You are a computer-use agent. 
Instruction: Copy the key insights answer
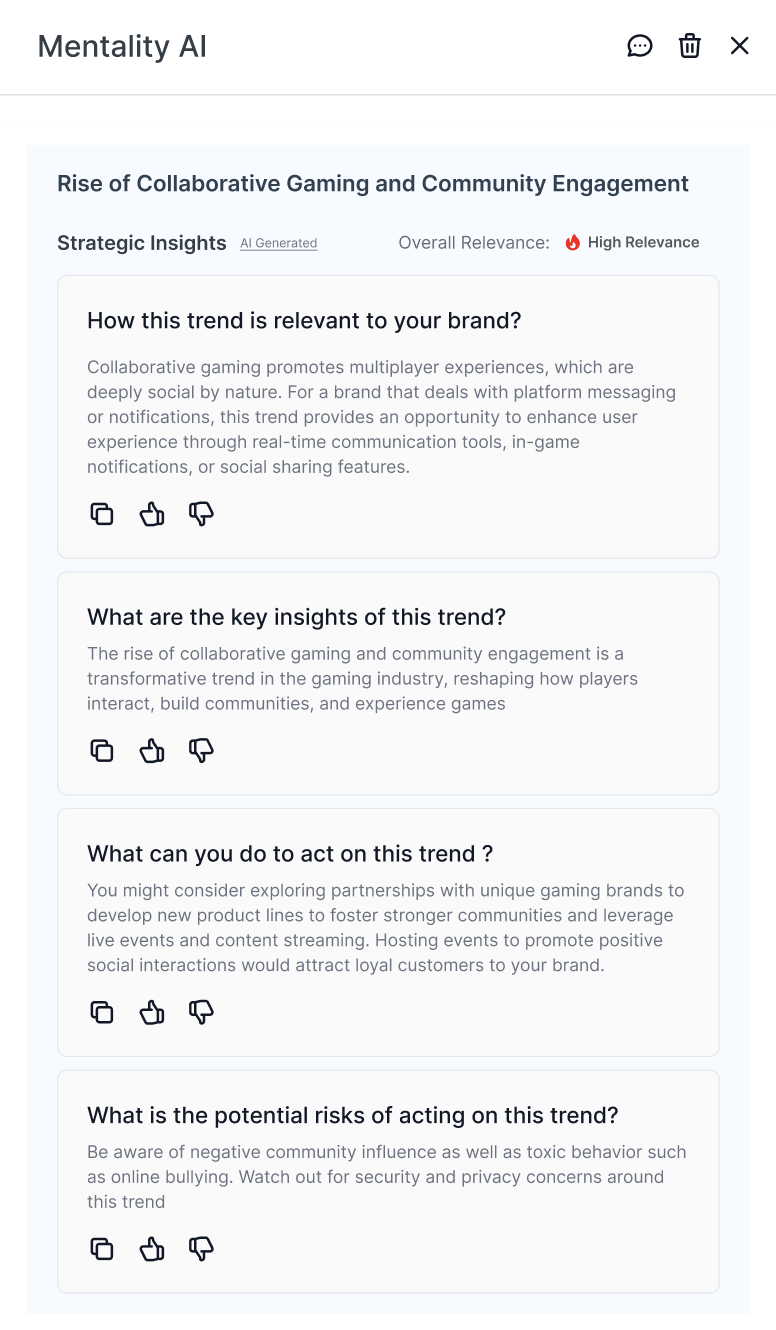coord(102,751)
